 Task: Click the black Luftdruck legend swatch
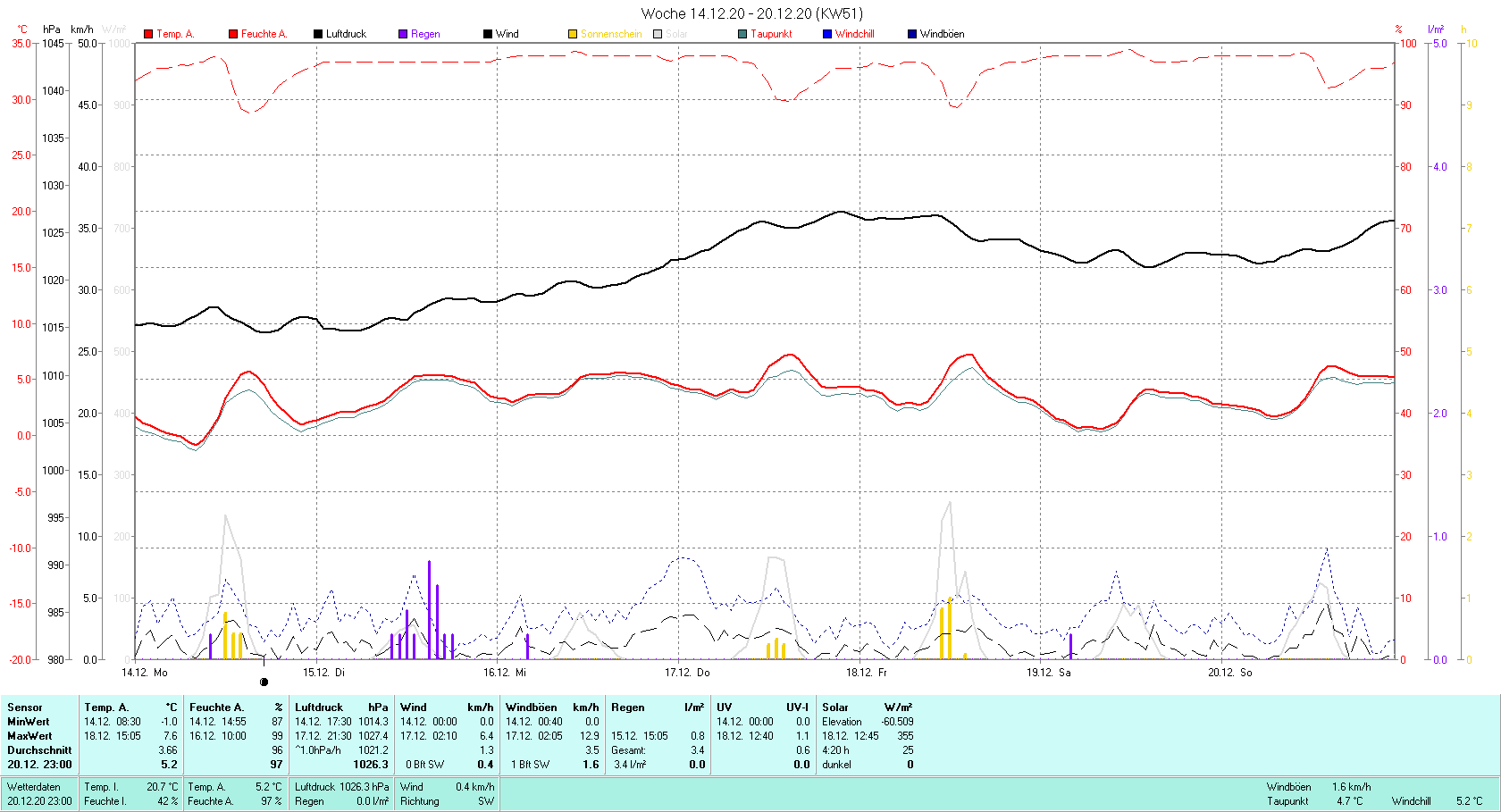(x=318, y=34)
